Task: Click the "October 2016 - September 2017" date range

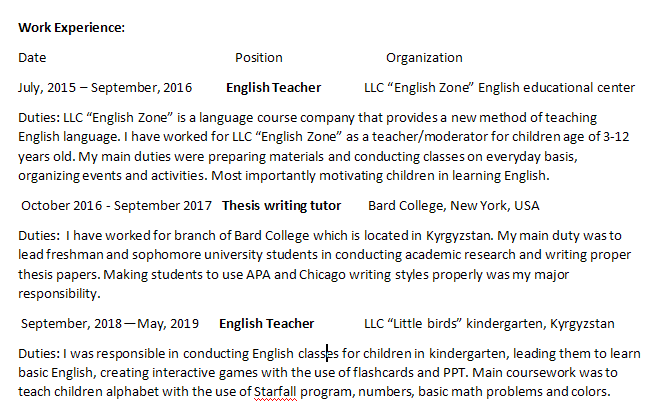Action: (x=116, y=206)
